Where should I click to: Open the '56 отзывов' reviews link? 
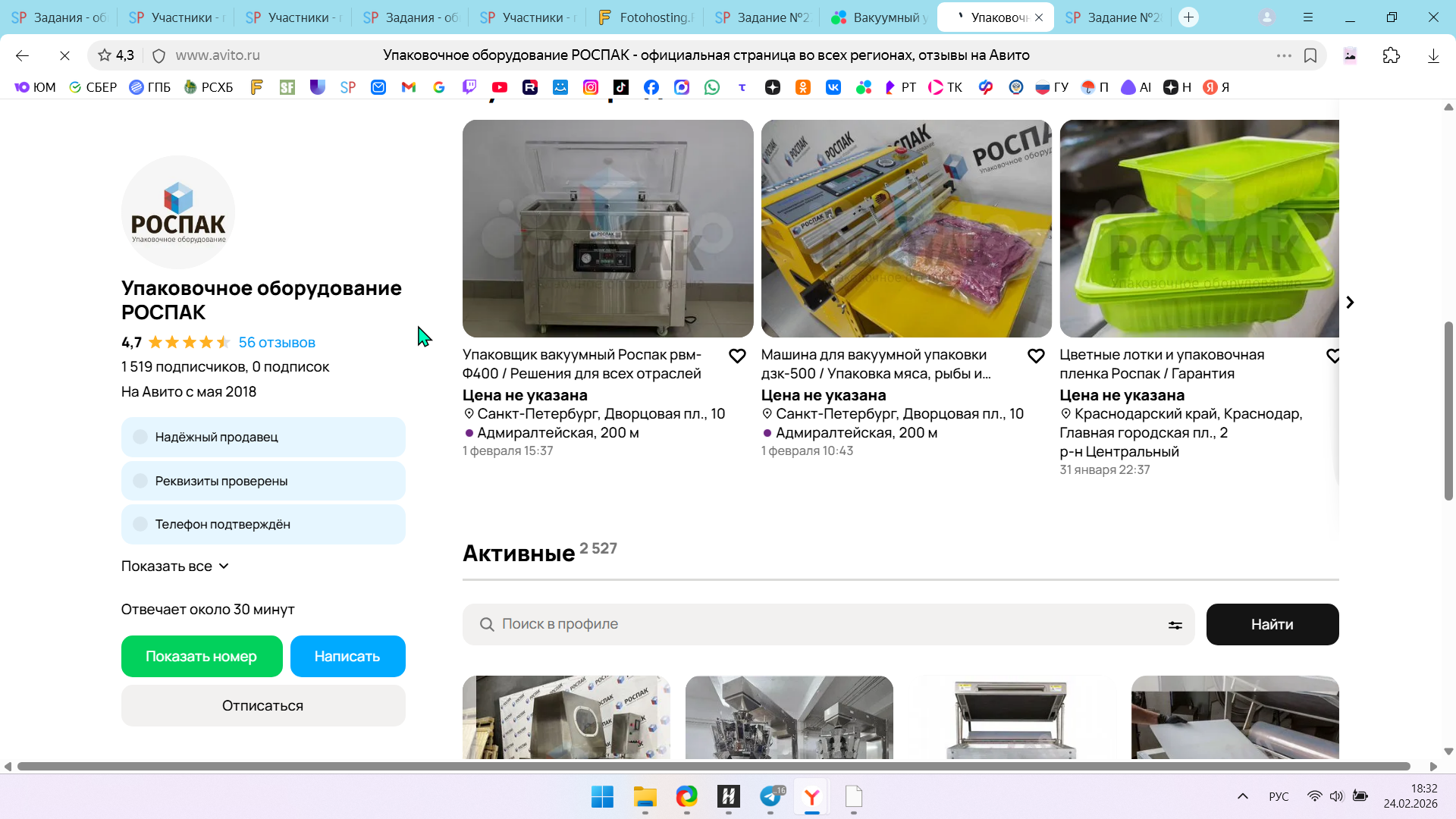(x=277, y=342)
